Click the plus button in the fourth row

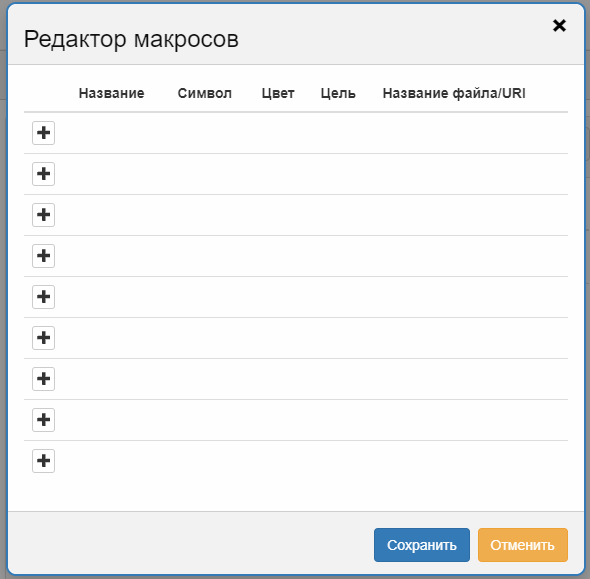click(x=43, y=256)
